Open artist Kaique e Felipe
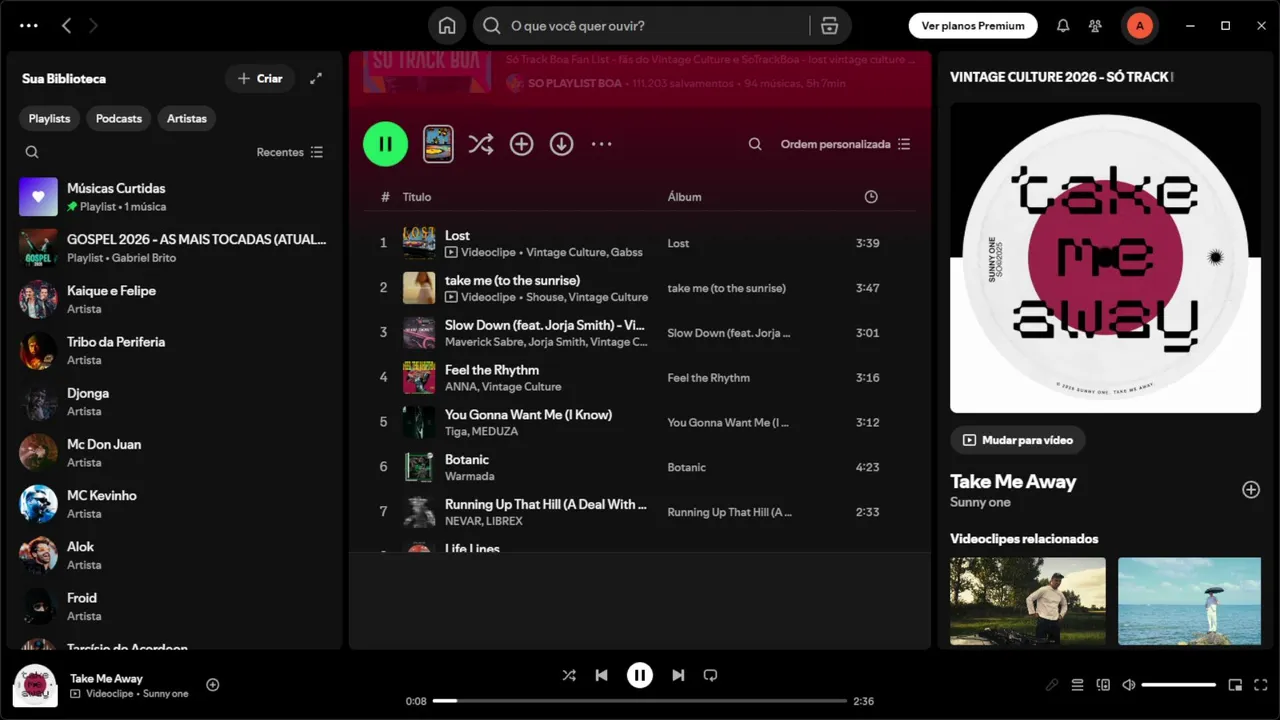Viewport: 1280px width, 720px height. 175,299
